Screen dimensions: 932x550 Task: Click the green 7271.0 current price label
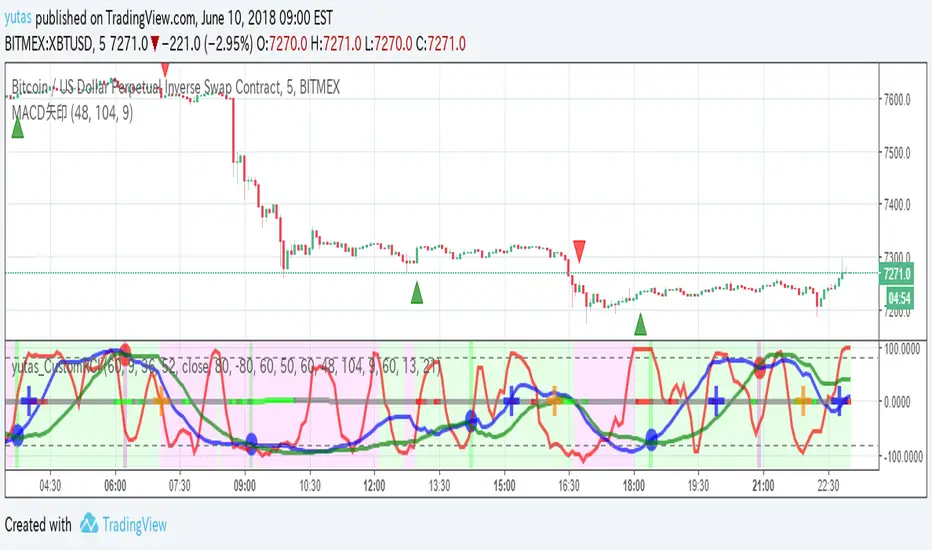pyautogui.click(x=897, y=274)
